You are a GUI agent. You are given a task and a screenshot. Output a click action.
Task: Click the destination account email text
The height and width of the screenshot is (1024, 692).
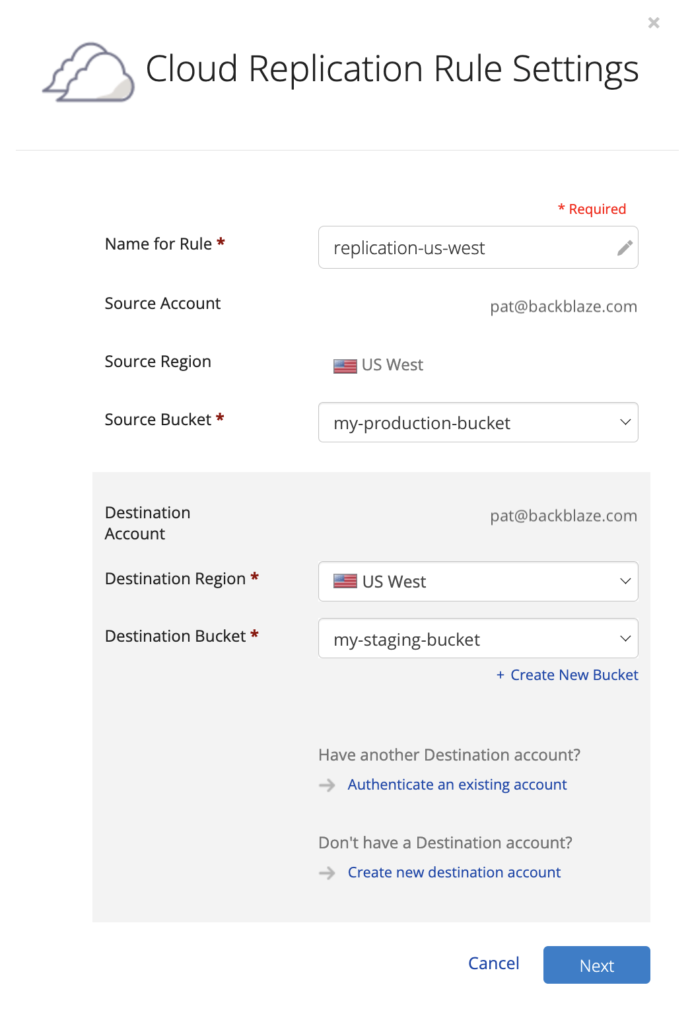[563, 515]
